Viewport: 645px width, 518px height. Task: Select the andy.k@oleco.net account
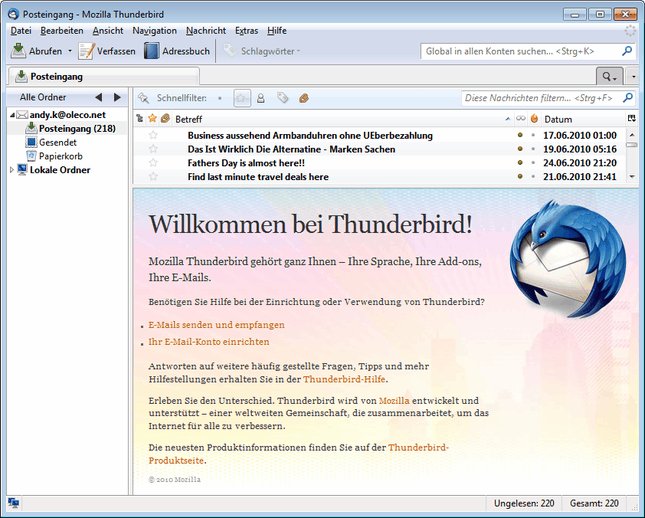click(x=67, y=115)
